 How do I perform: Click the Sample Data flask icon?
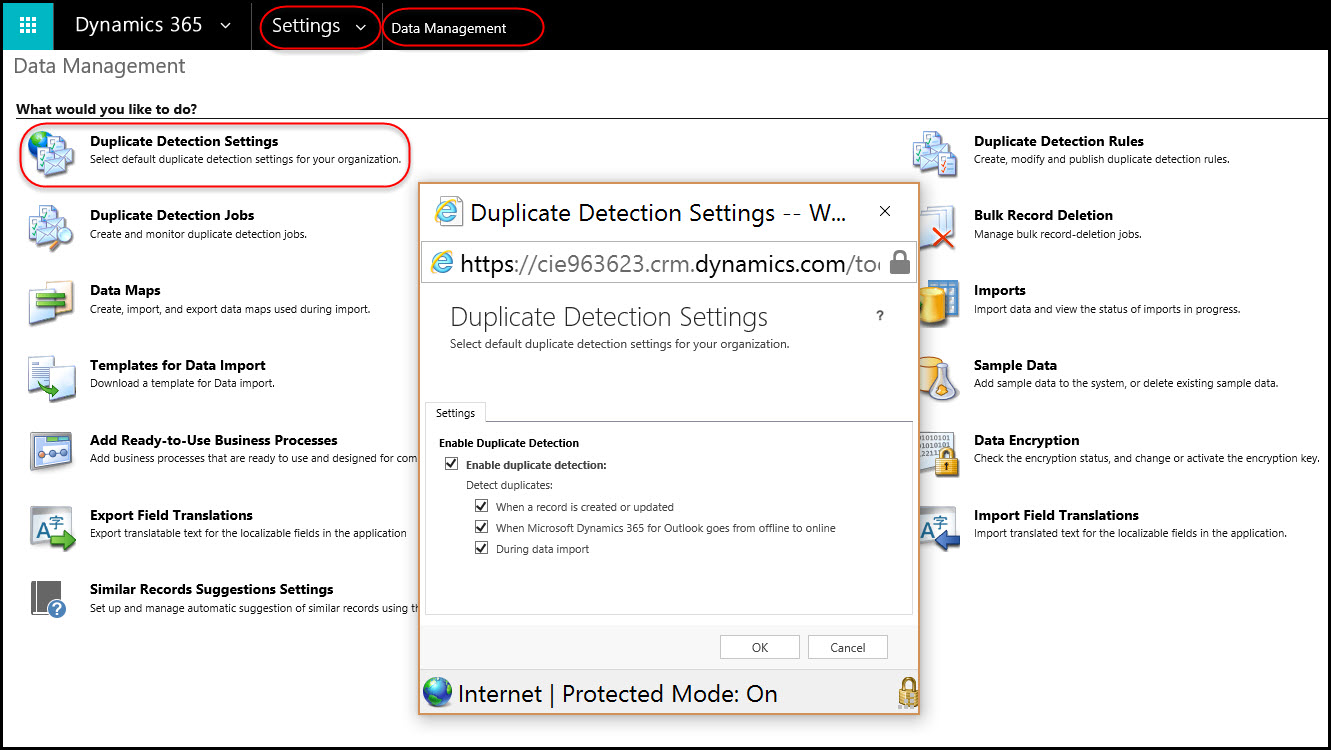tap(938, 377)
